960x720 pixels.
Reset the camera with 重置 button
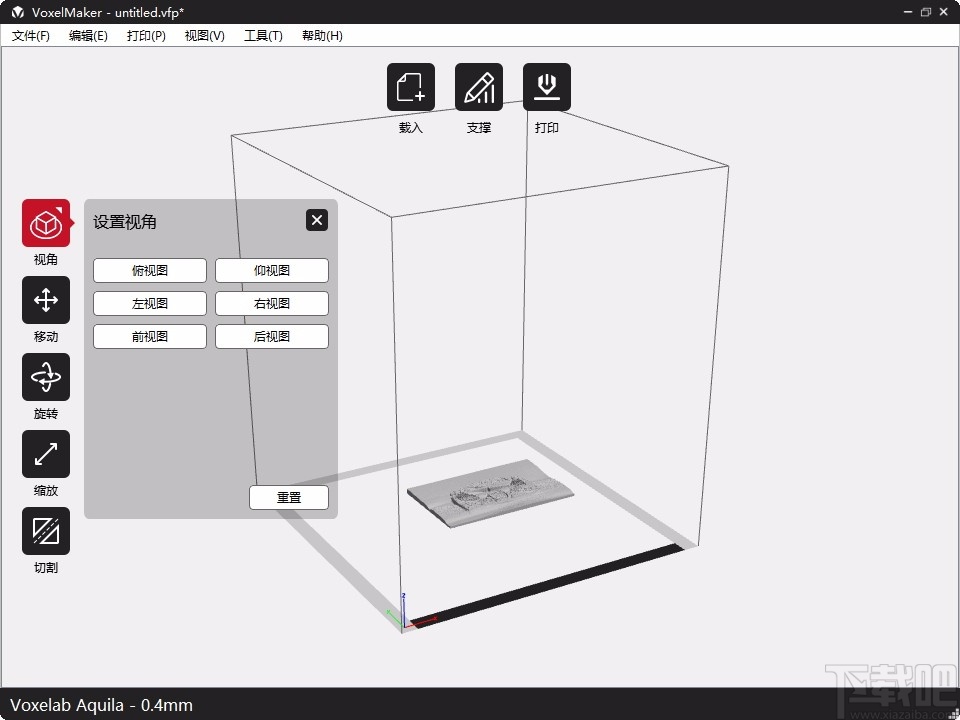click(x=288, y=497)
